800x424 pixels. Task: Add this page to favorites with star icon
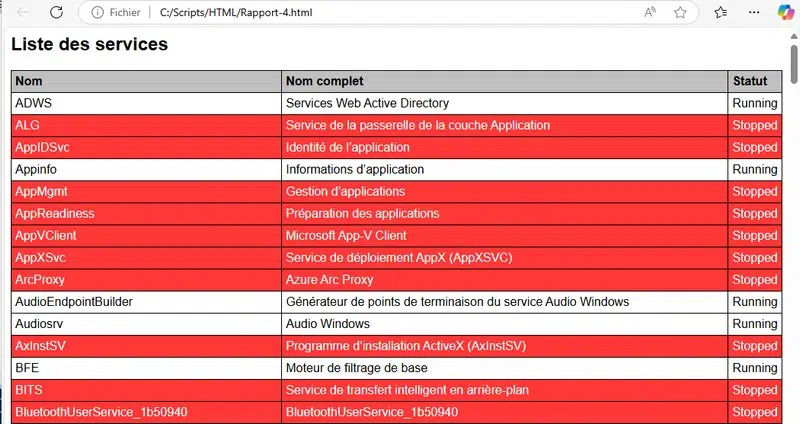pos(680,13)
